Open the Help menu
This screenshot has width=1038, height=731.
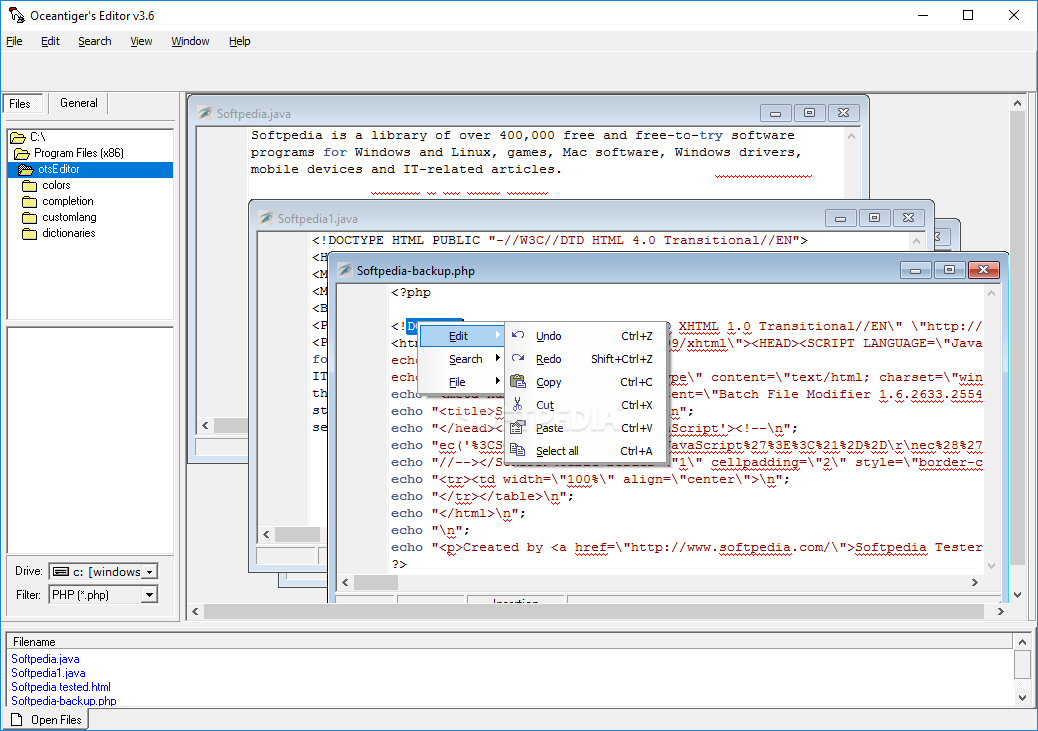pos(240,41)
